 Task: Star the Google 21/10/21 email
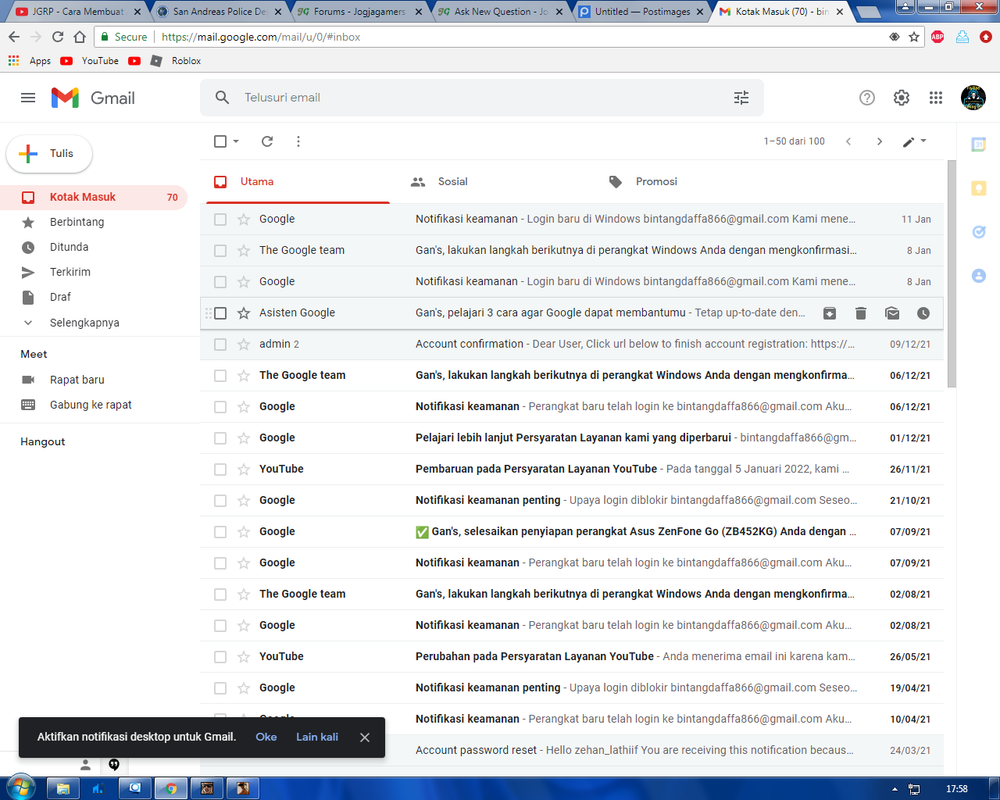tap(244, 500)
